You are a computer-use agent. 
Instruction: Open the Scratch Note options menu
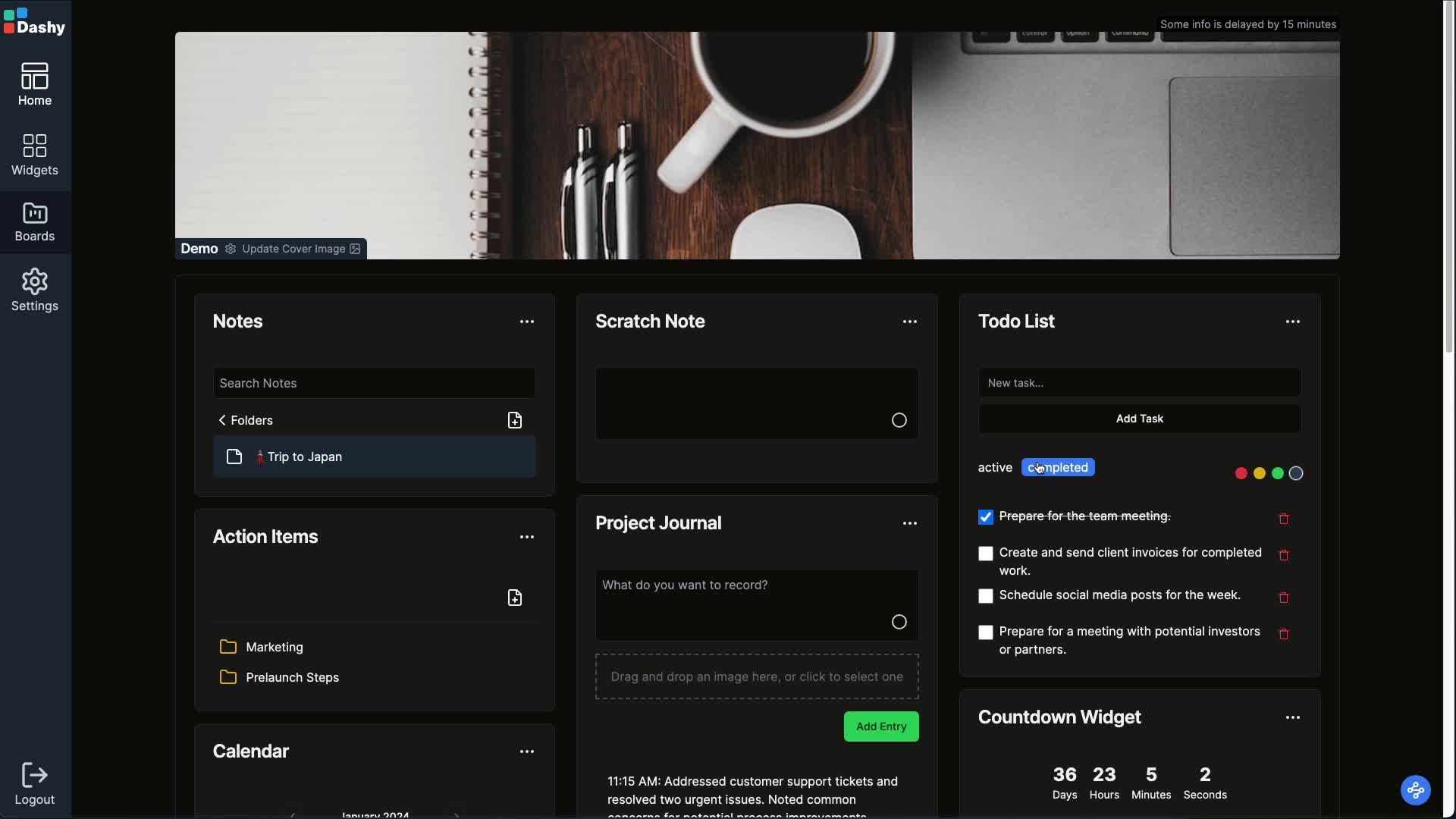pos(909,322)
